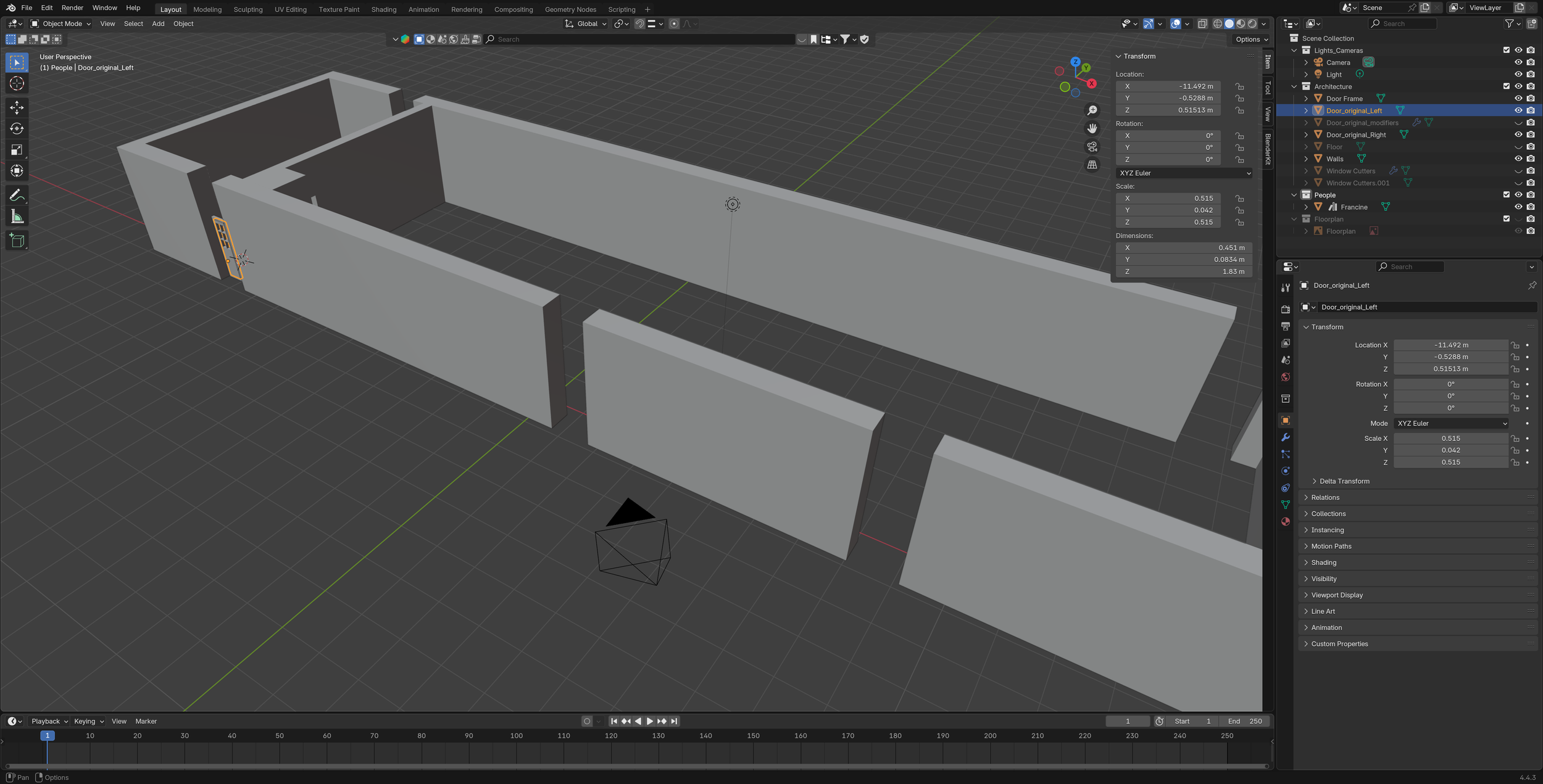This screenshot has width=1543, height=784.
Task: Switch to the Shading workspace tab
Action: [384, 9]
